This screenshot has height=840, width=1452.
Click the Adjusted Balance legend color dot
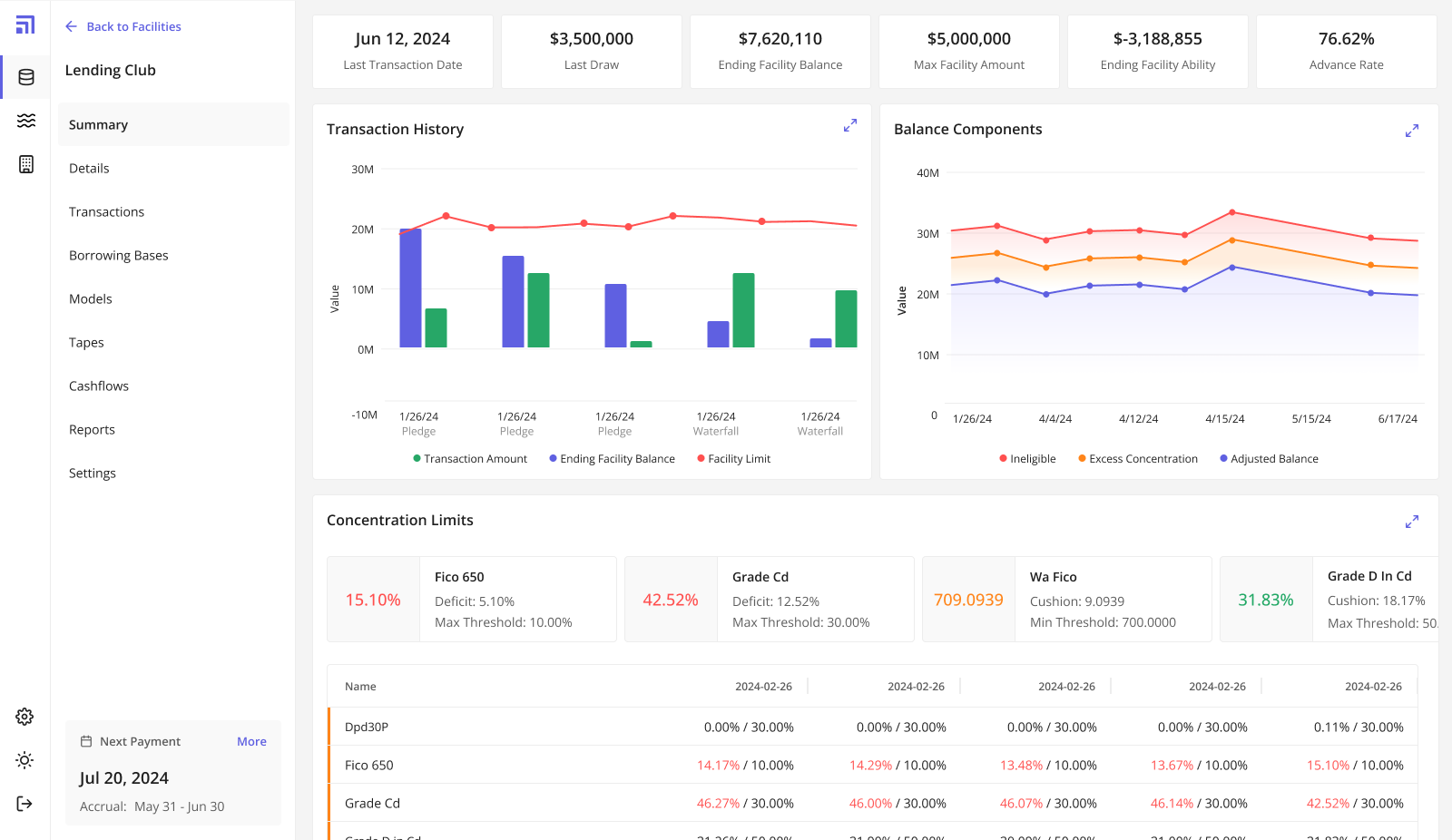point(1223,459)
